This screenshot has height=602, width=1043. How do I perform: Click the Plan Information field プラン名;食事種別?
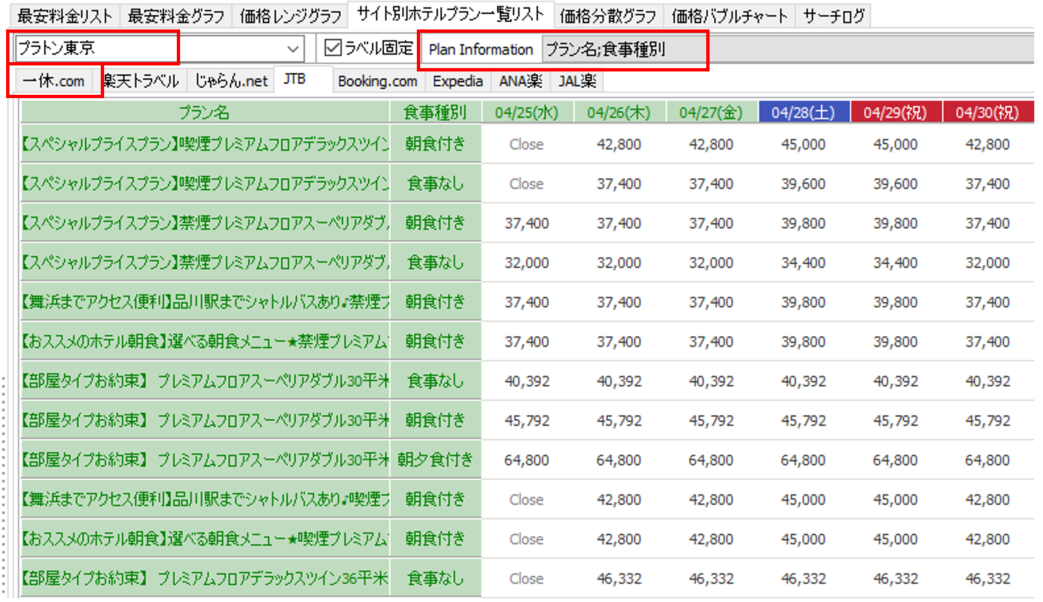coord(620,48)
